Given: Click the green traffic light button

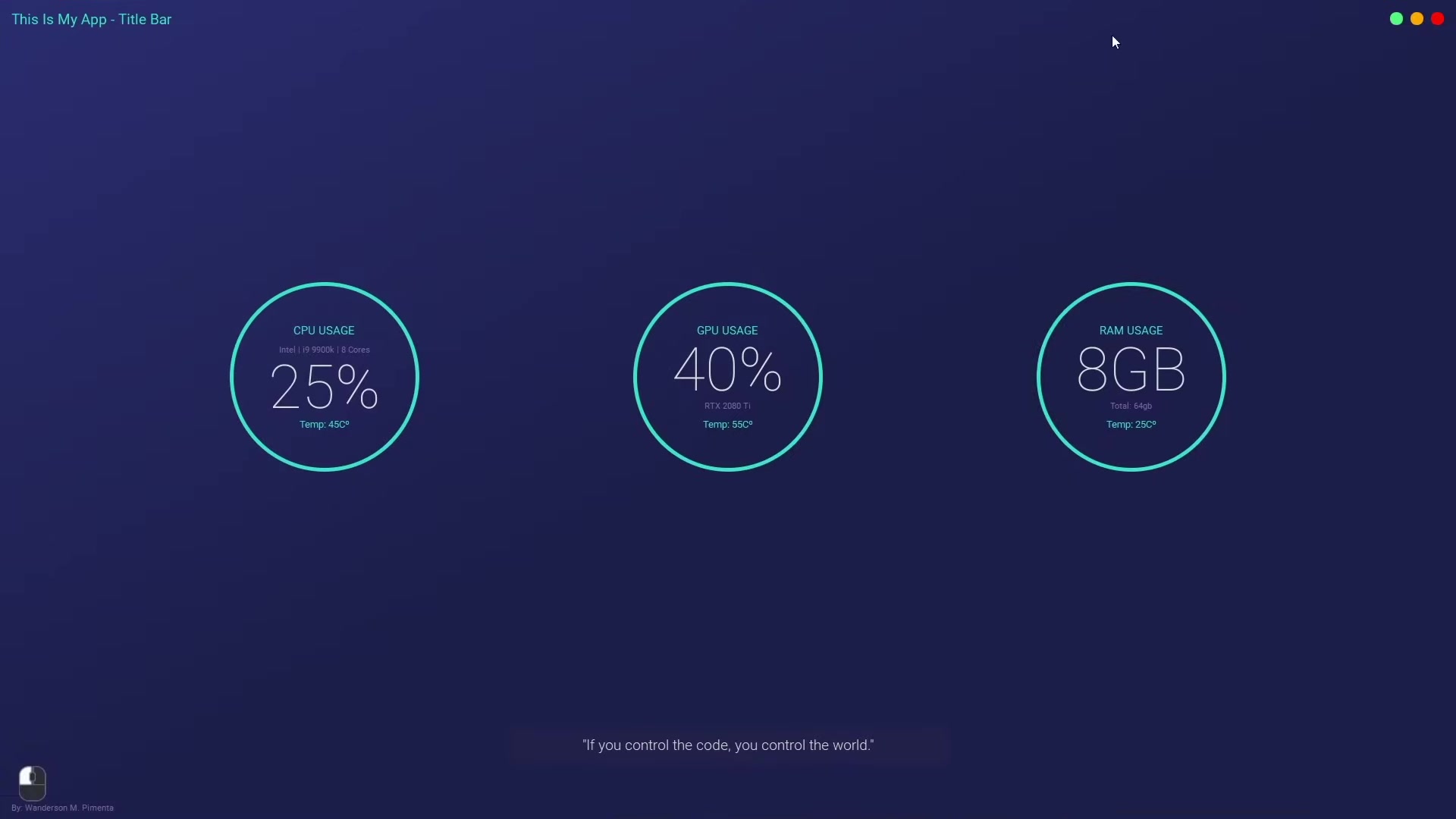Looking at the screenshot, I should [1397, 18].
